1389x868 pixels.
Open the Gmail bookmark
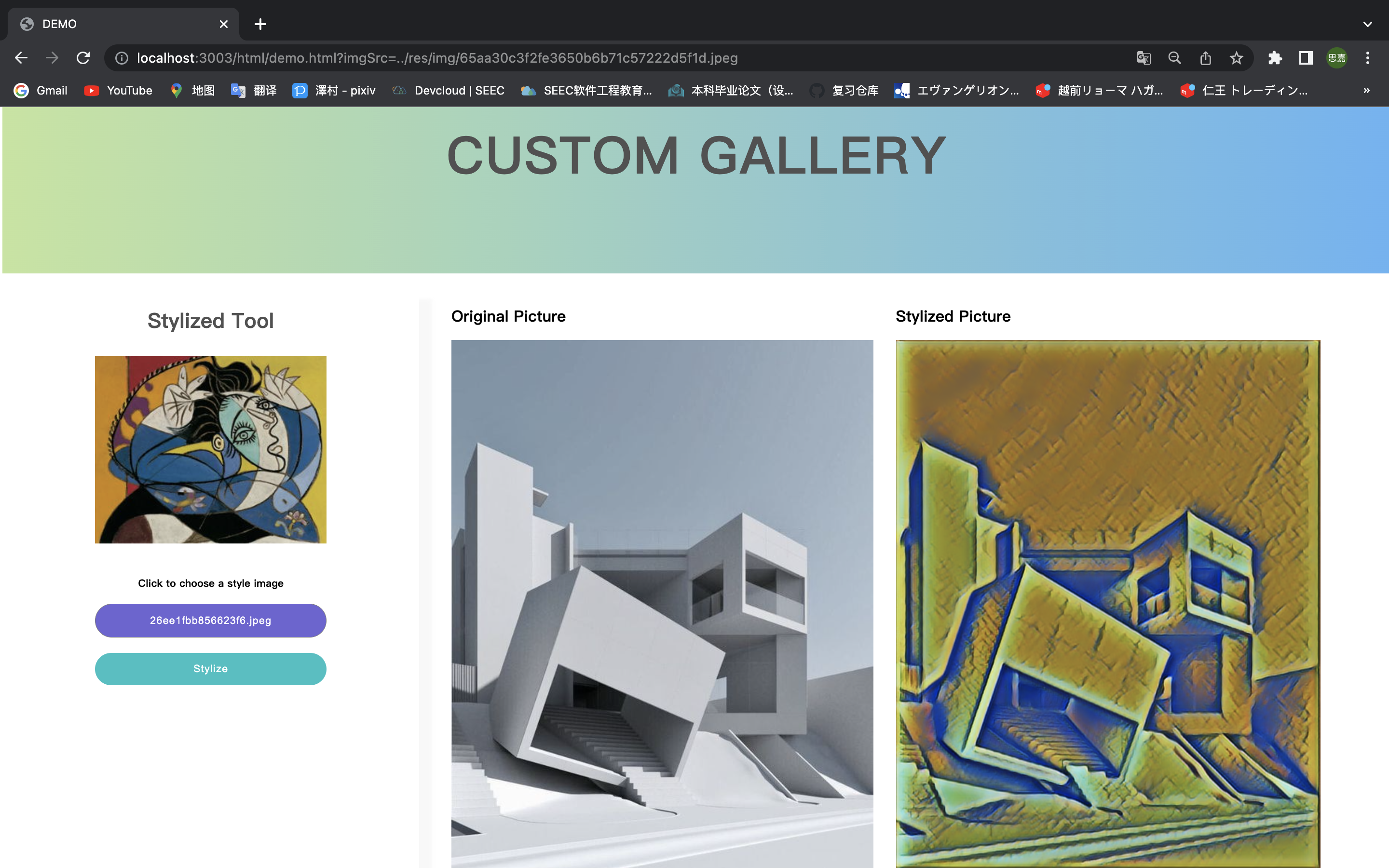41,90
